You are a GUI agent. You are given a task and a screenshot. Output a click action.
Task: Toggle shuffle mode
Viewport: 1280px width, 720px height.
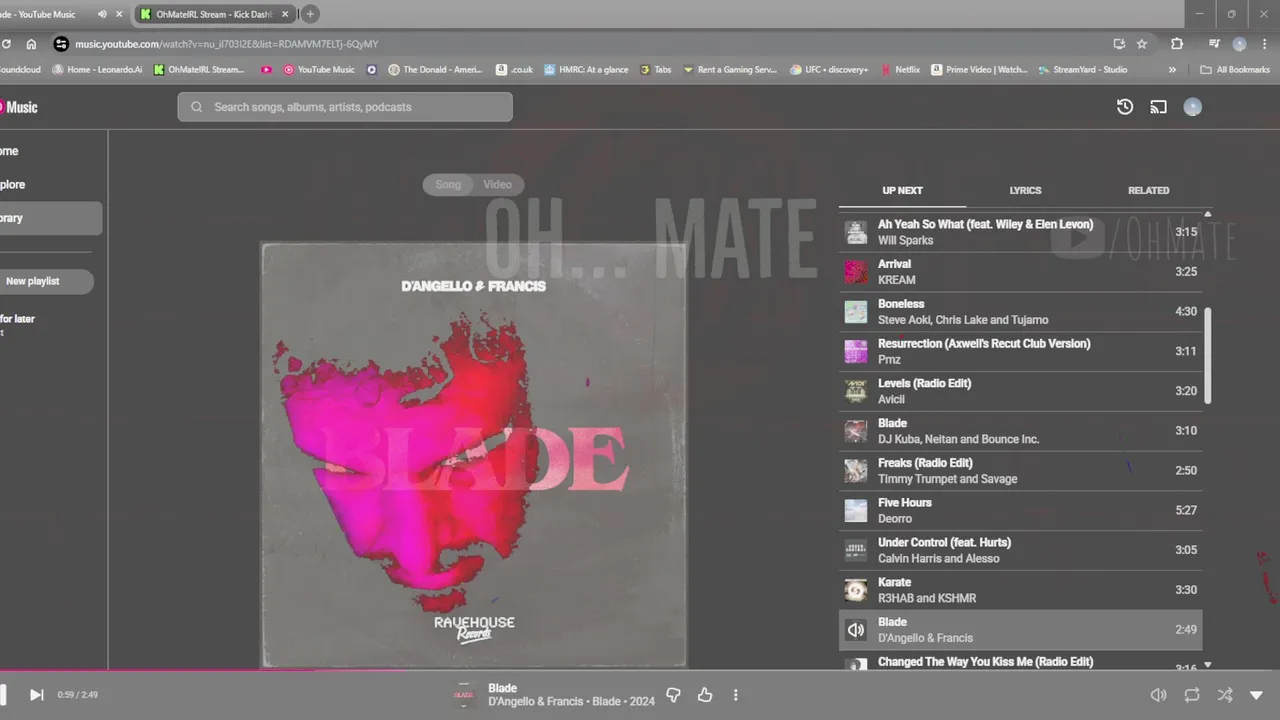click(x=1225, y=695)
